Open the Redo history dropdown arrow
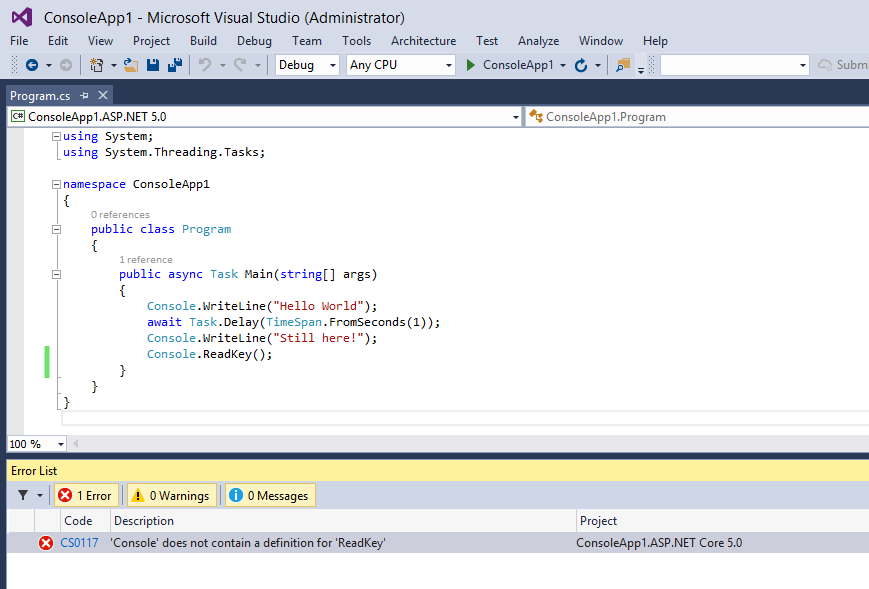 point(258,65)
